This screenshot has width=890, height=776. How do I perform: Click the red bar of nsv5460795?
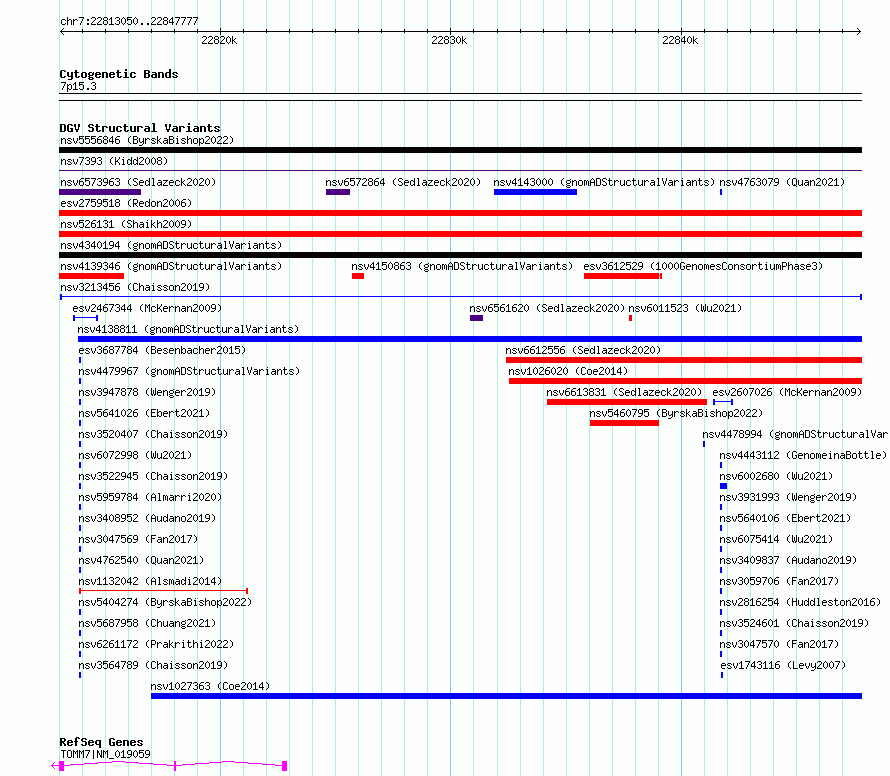click(624, 423)
